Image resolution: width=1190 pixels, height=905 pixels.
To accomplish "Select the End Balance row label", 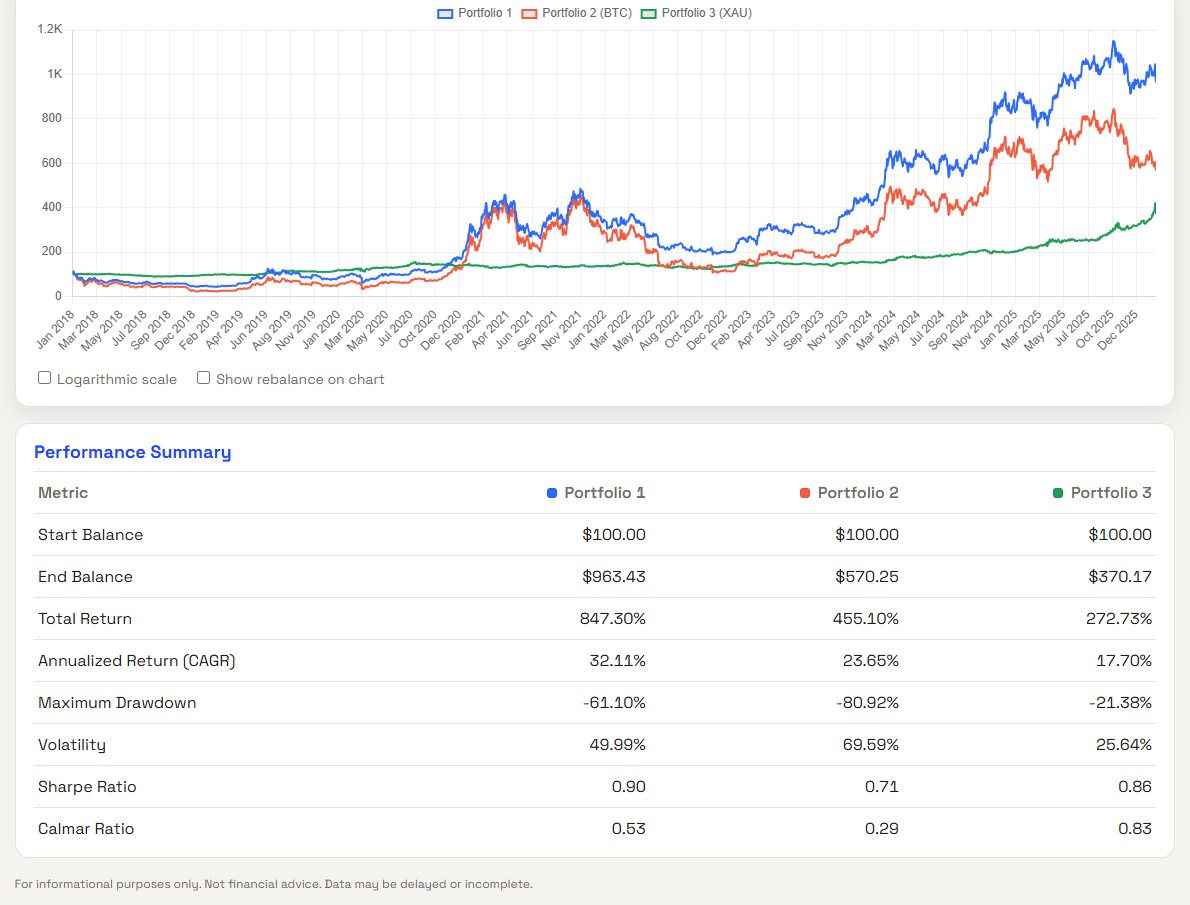I will coord(85,577).
